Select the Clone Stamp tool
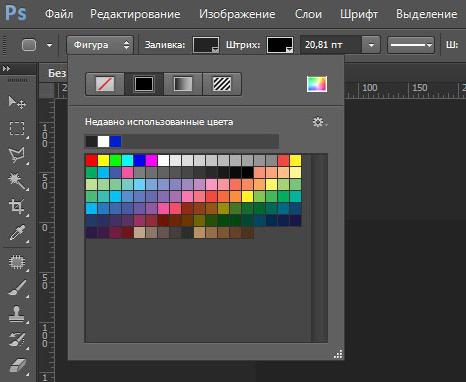The height and width of the screenshot is (382, 466). (x=17, y=314)
